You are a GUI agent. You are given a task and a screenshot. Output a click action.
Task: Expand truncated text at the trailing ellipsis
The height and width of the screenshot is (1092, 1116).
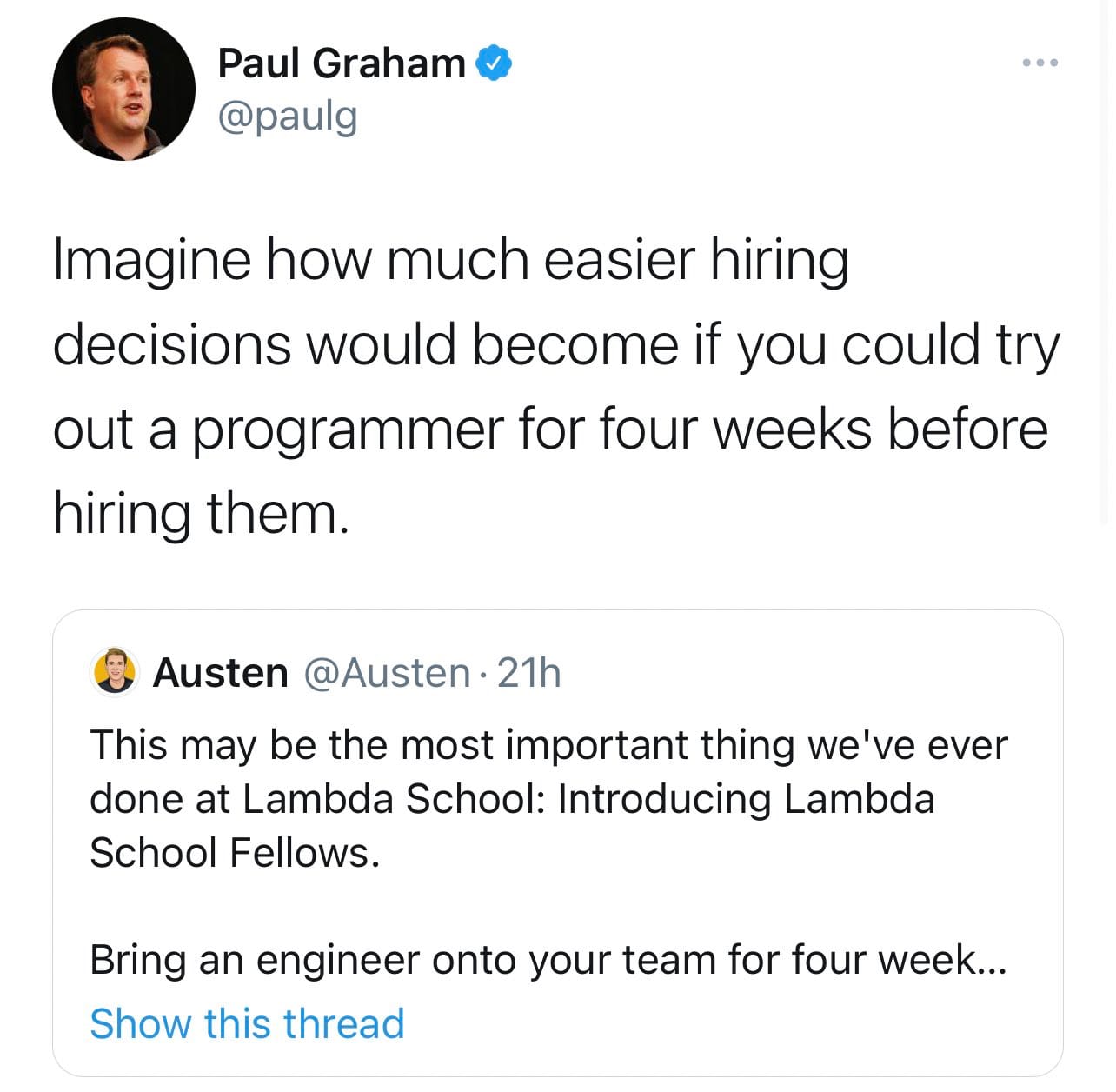click(x=992, y=962)
